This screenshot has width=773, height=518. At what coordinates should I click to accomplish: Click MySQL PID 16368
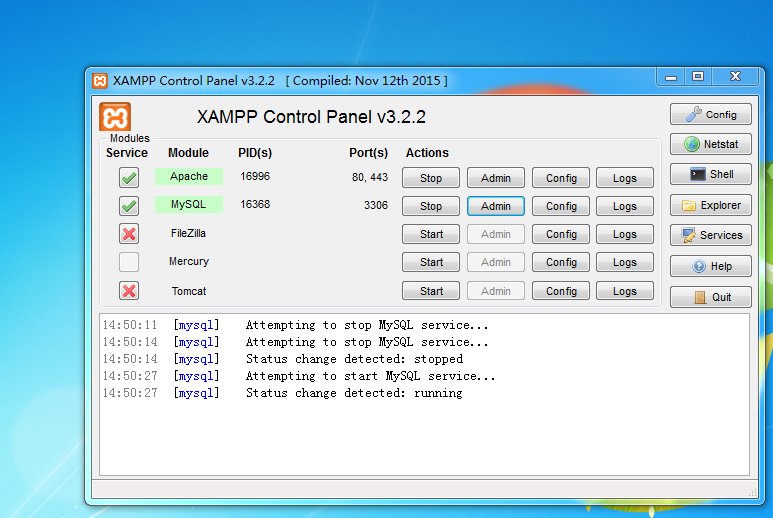pos(255,205)
